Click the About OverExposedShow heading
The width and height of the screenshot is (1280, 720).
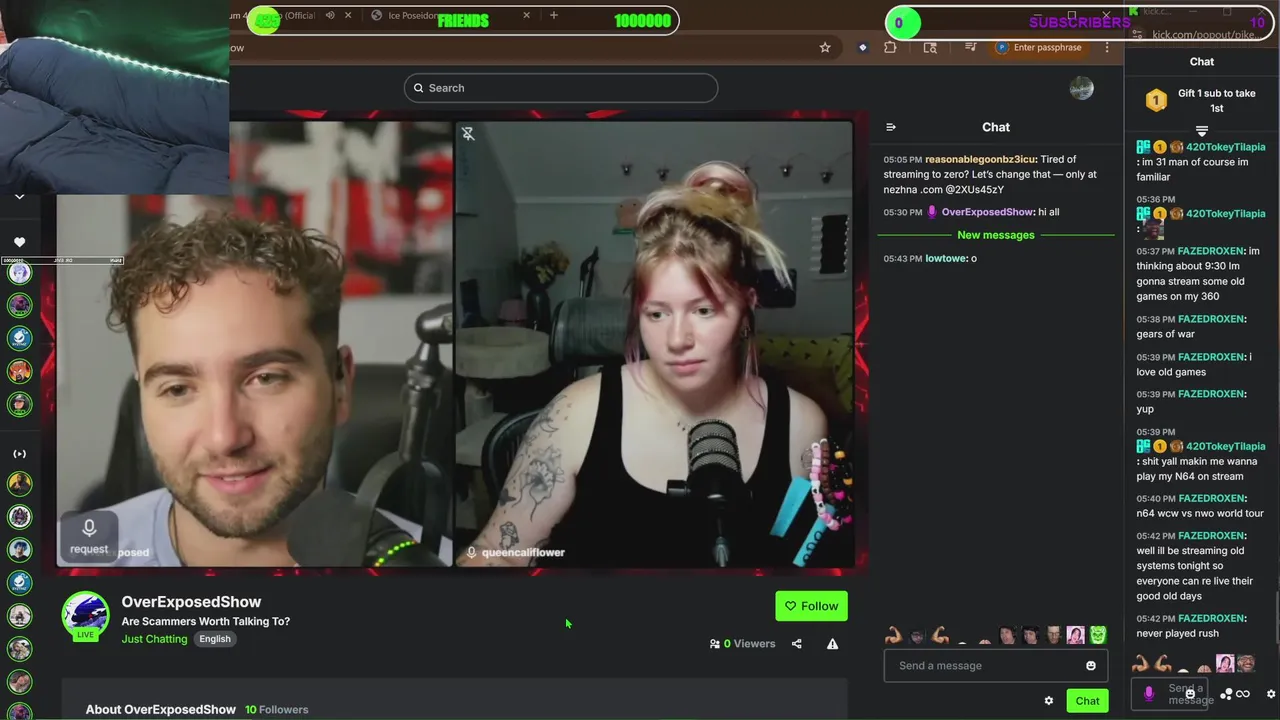click(161, 710)
